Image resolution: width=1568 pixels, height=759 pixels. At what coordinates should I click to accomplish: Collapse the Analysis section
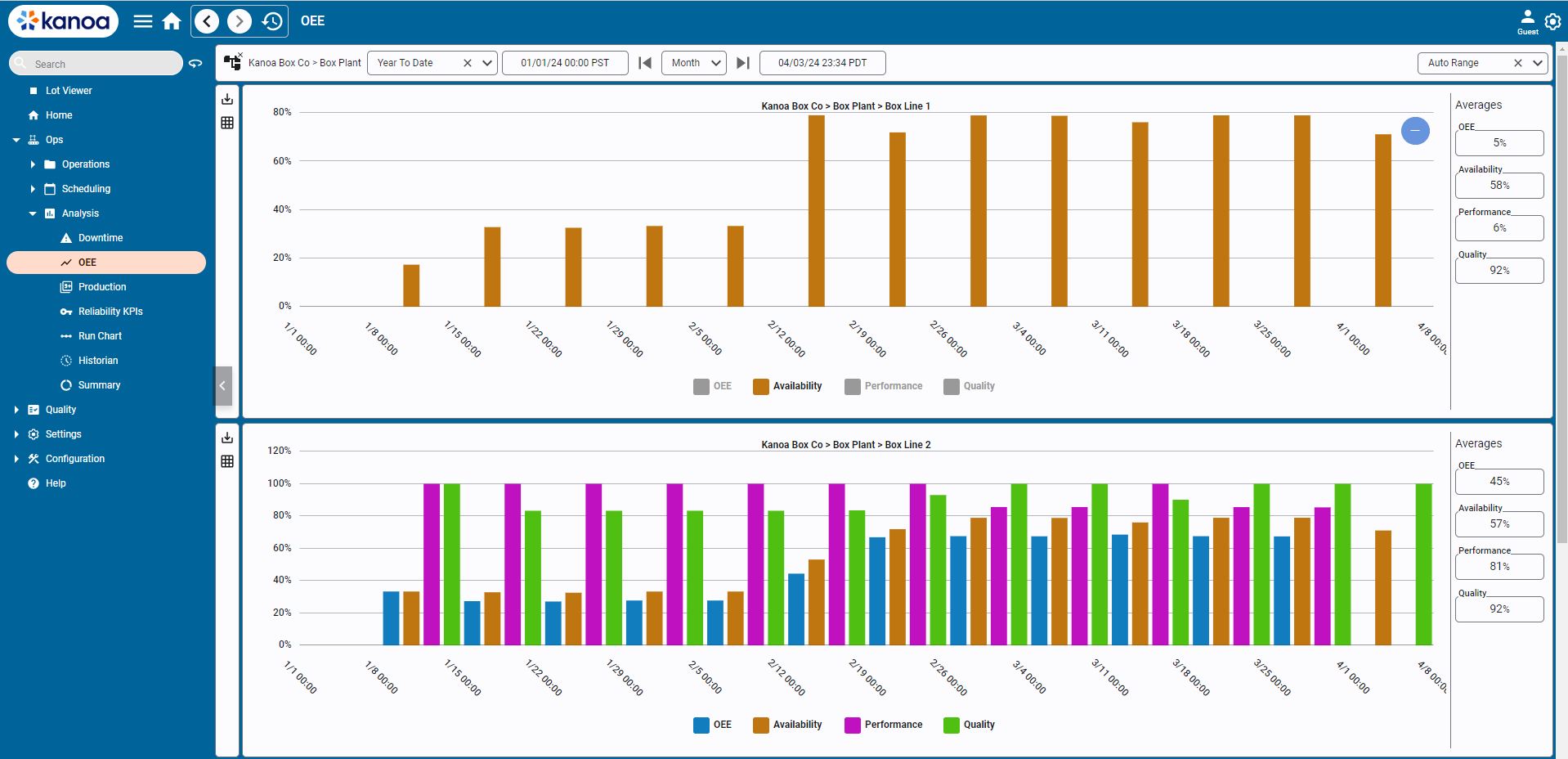tap(33, 213)
